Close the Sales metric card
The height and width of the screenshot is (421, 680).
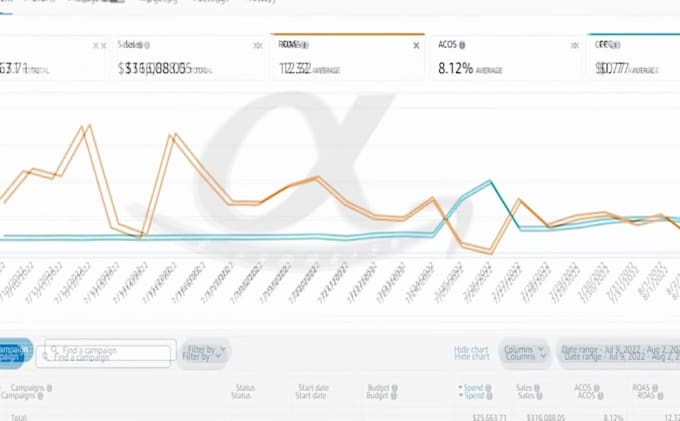258,46
